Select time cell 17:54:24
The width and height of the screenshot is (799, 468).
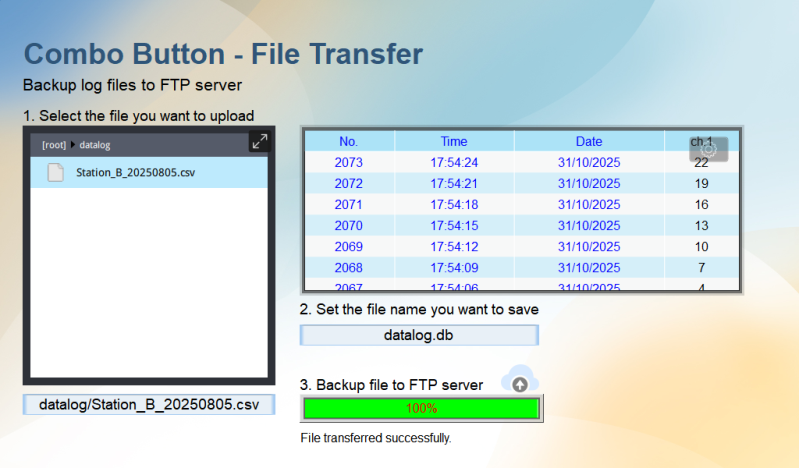(454, 162)
